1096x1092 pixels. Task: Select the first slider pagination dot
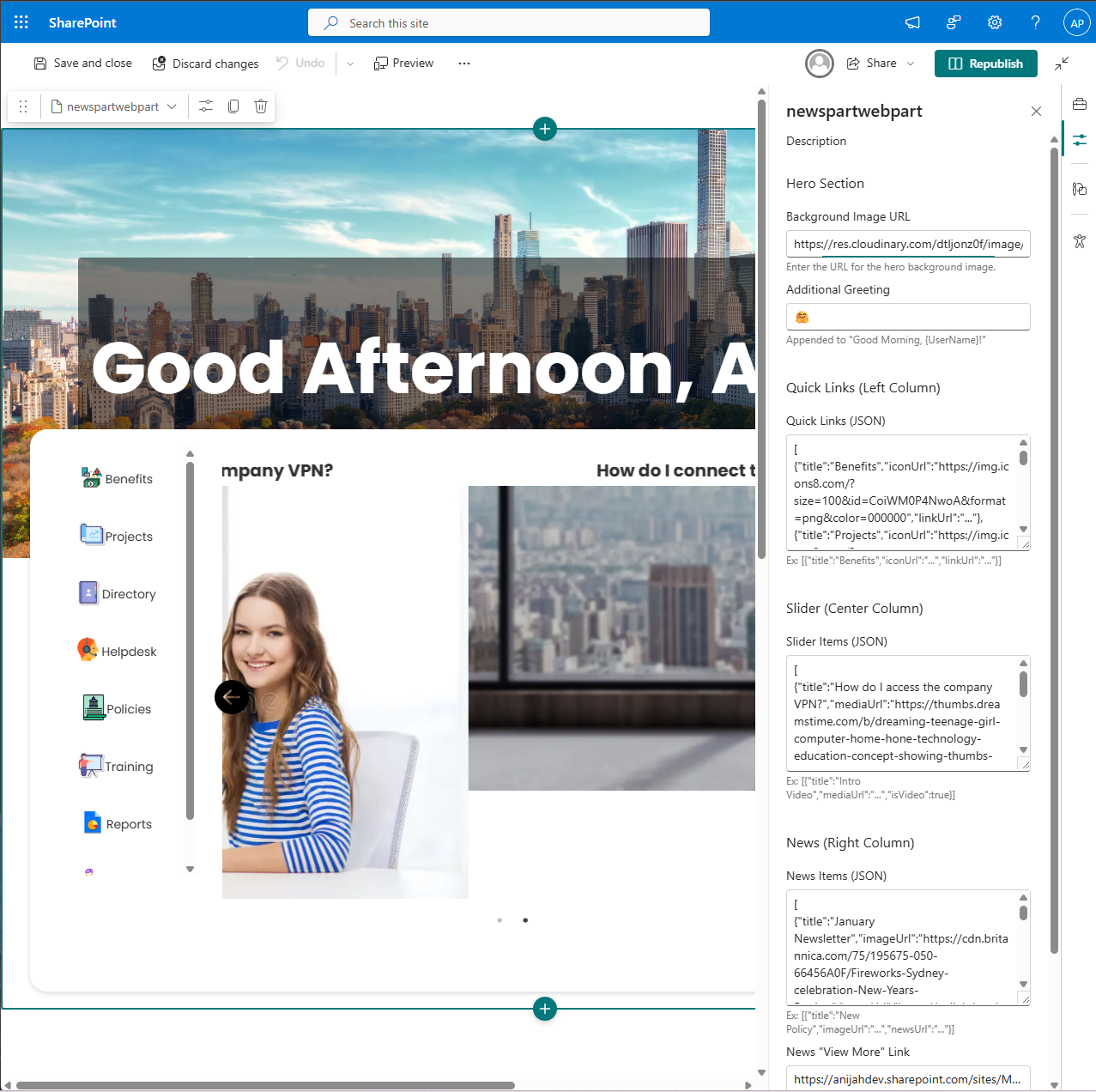click(500, 920)
